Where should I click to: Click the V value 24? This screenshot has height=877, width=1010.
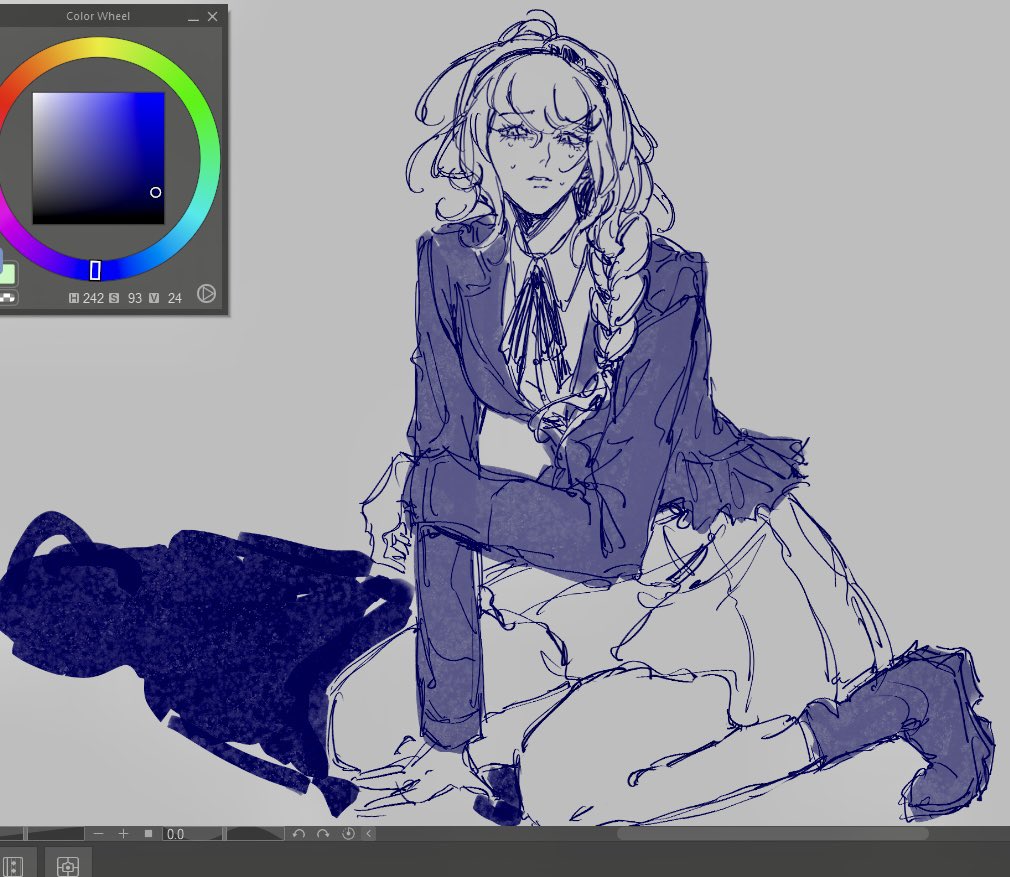175,298
